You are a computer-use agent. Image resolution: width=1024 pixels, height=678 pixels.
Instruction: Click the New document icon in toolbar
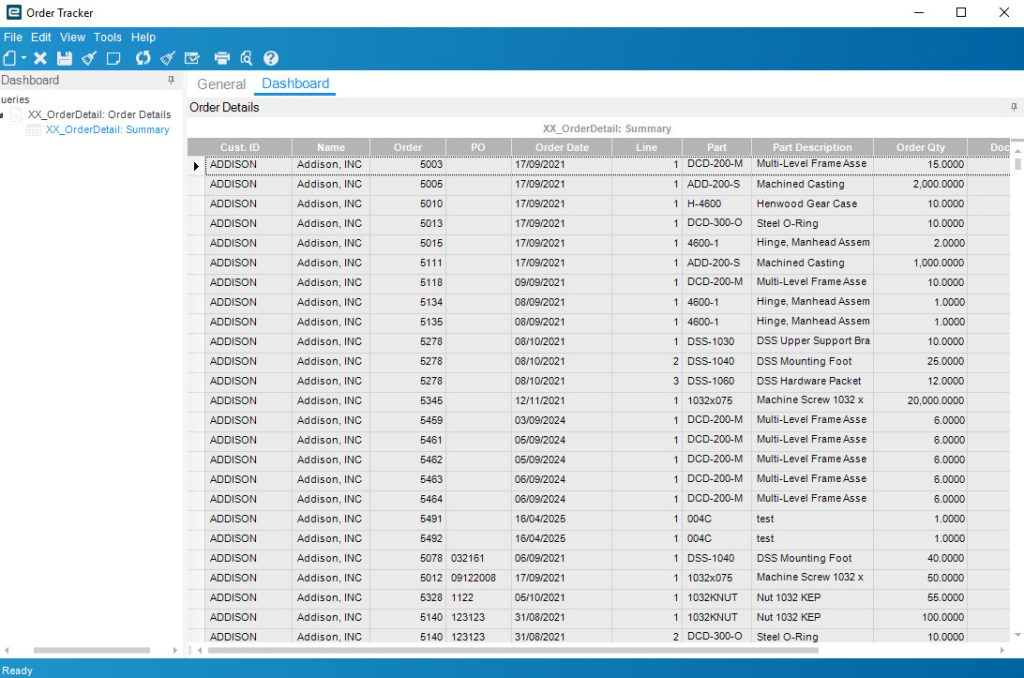[10, 58]
